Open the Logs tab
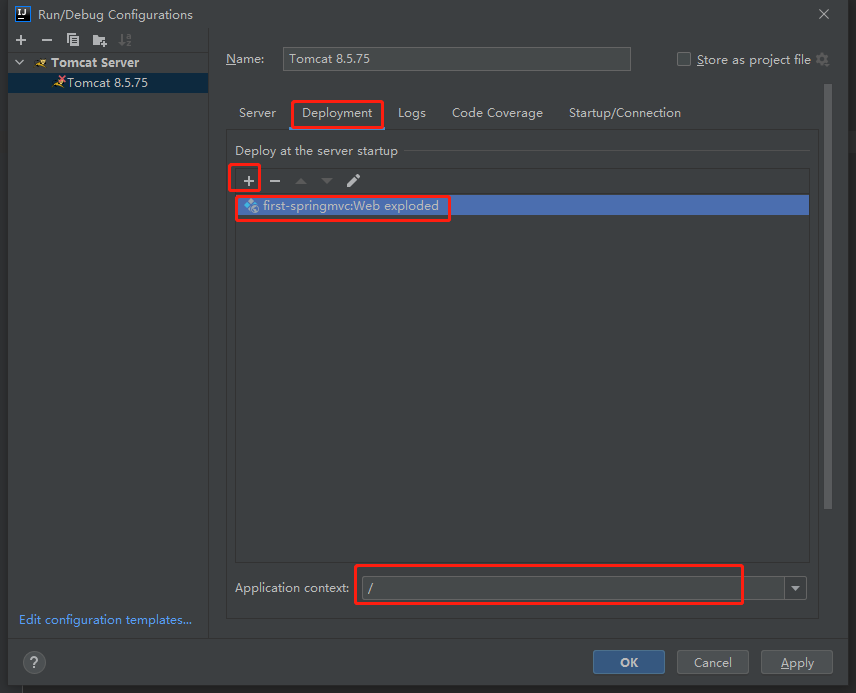 pos(412,113)
